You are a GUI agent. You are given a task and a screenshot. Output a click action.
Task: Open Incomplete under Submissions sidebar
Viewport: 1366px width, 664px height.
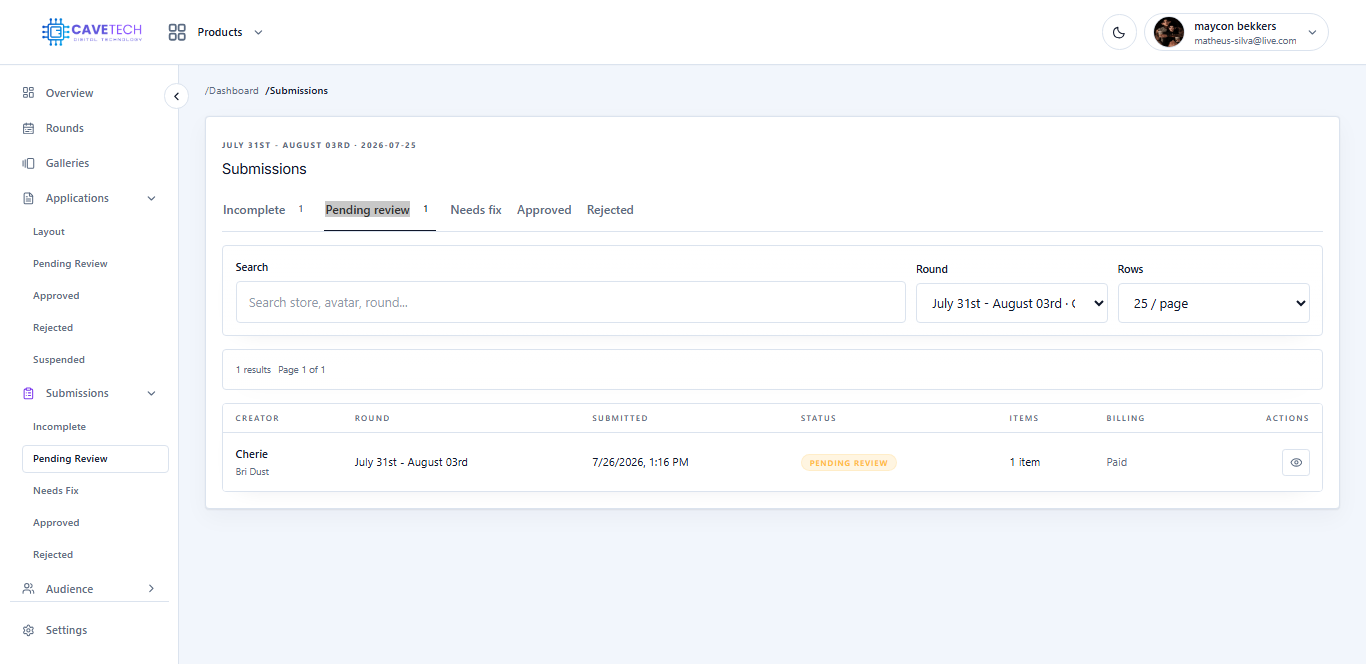59,427
